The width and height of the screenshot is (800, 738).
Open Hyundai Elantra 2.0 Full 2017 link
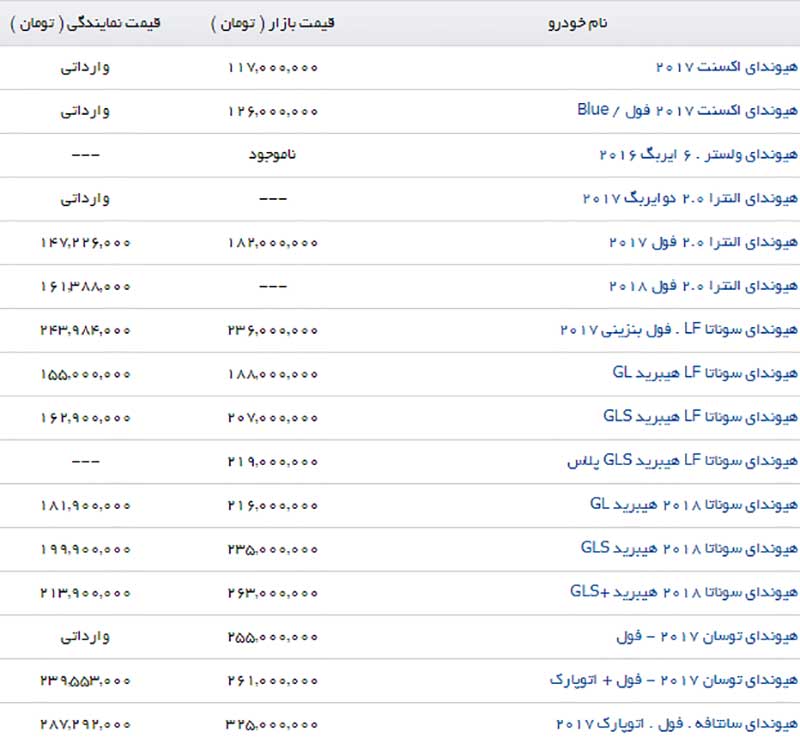(704, 242)
